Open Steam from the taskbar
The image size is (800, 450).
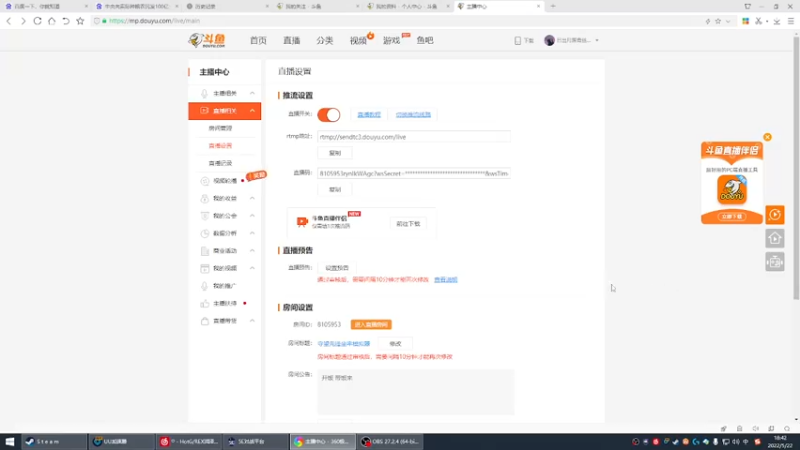(x=54, y=441)
